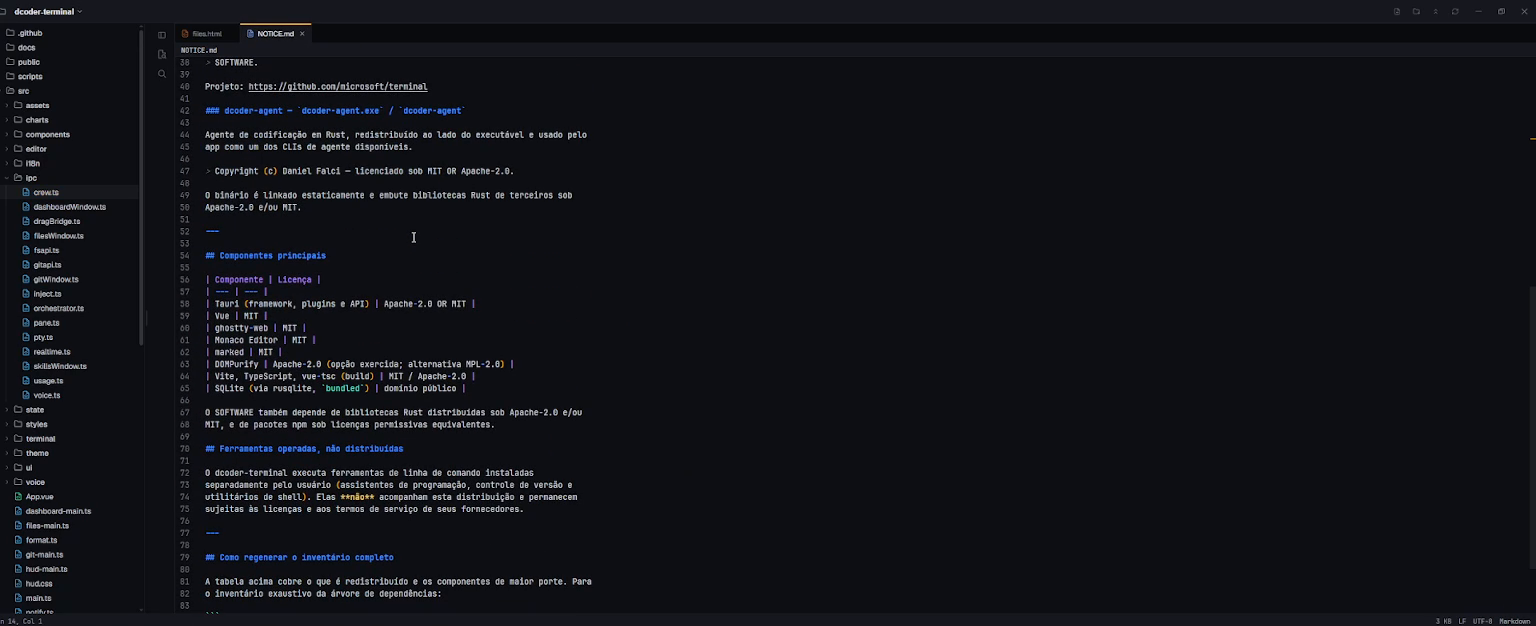1536x626 pixels.
Task: Click the LF line ending indicator
Action: [1462, 621]
